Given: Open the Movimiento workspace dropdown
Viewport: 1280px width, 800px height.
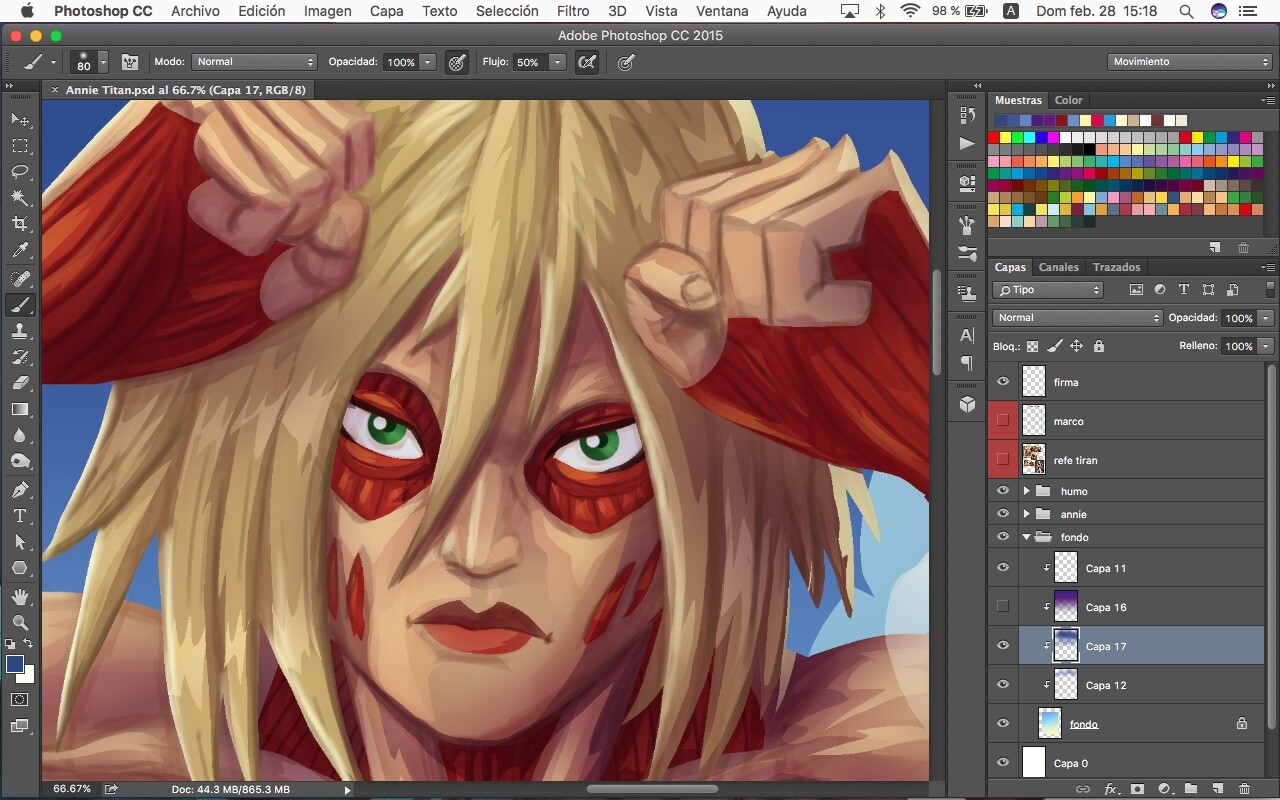Looking at the screenshot, I should click(1190, 62).
